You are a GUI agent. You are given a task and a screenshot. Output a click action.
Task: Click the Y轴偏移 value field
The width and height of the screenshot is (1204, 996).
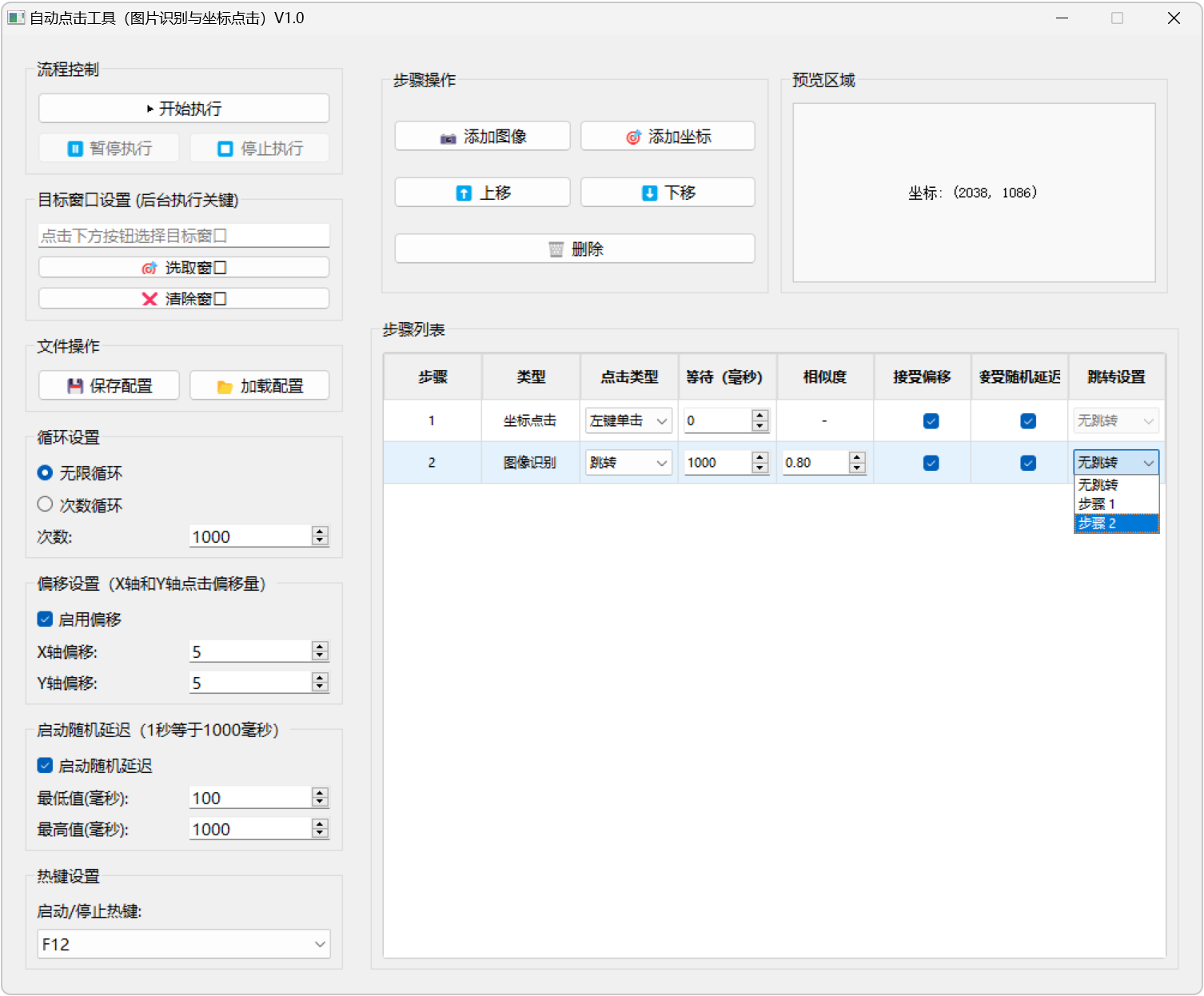tap(250, 683)
